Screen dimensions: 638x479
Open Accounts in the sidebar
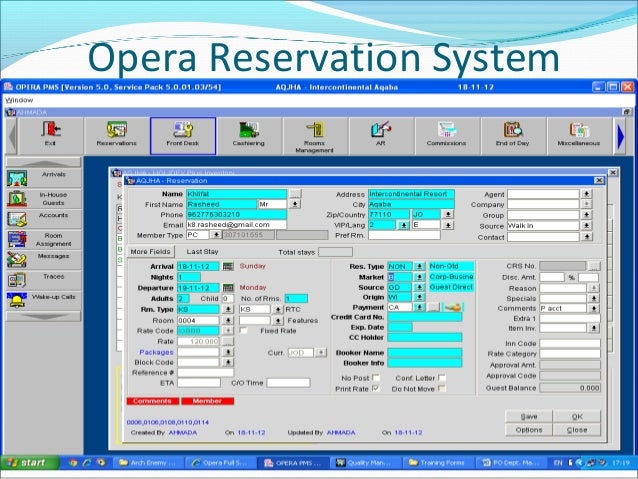(44, 219)
